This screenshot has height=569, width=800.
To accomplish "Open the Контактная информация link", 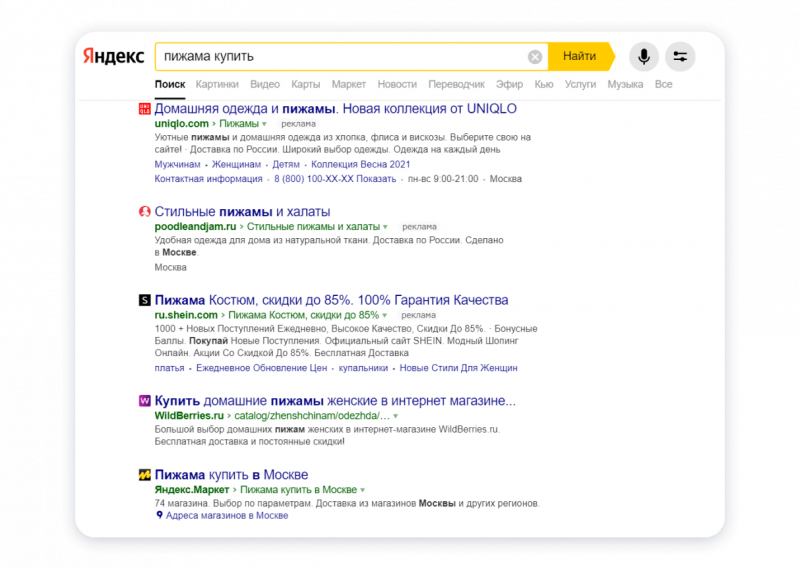I will [208, 179].
